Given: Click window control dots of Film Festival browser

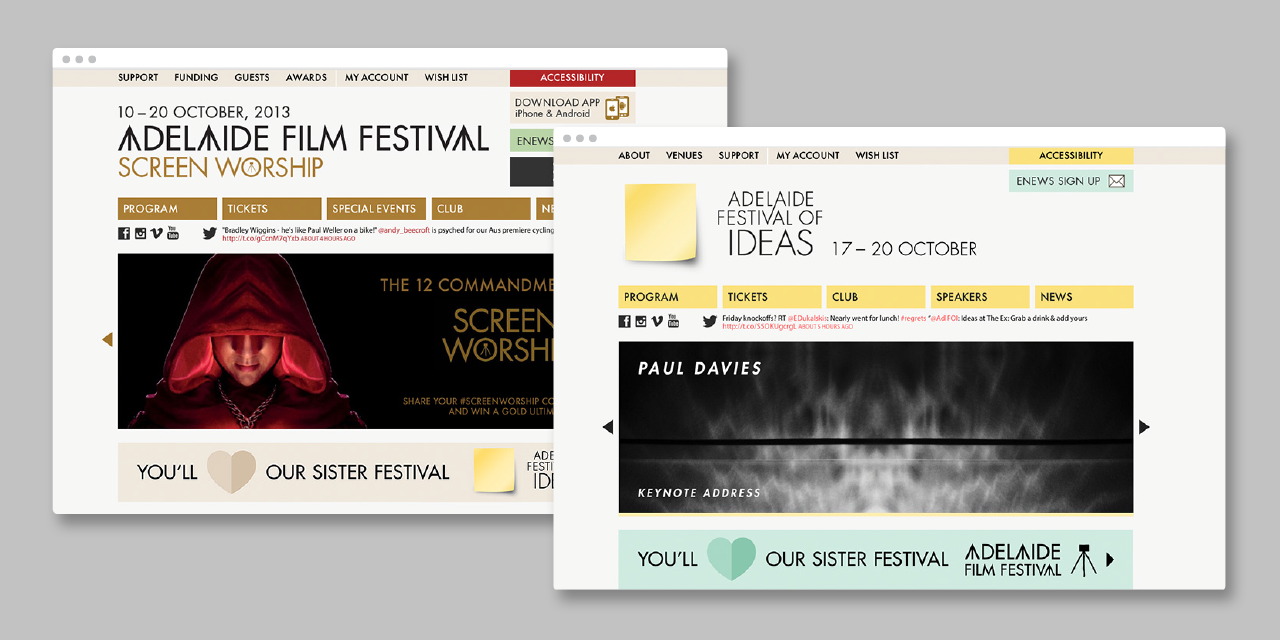Looking at the screenshot, I should 79,59.
